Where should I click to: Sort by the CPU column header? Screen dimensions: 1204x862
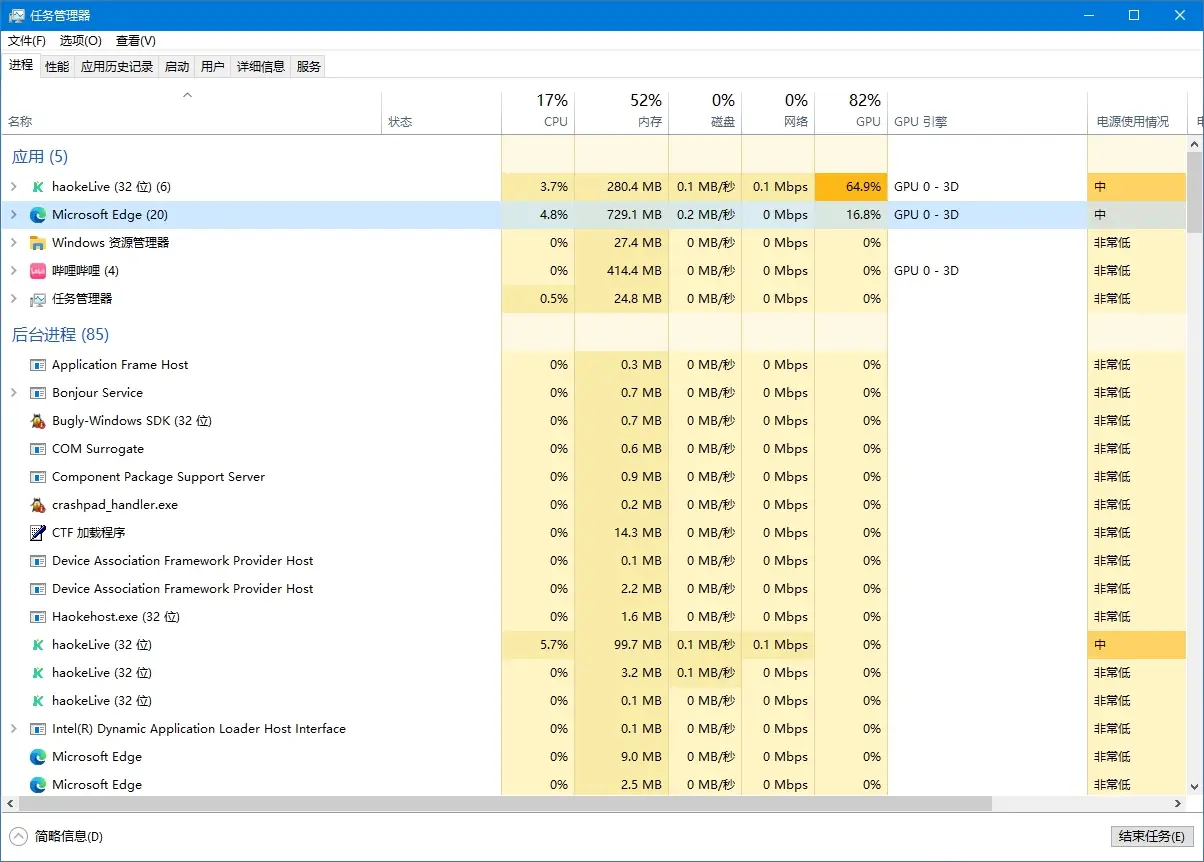click(538, 112)
